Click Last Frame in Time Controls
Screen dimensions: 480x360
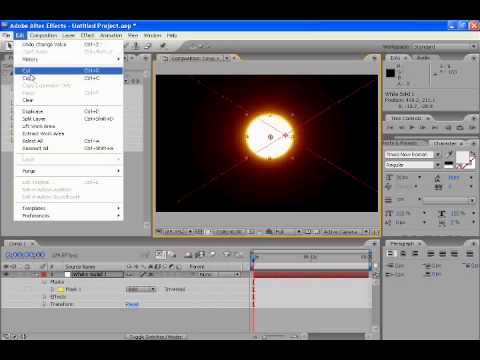click(435, 128)
